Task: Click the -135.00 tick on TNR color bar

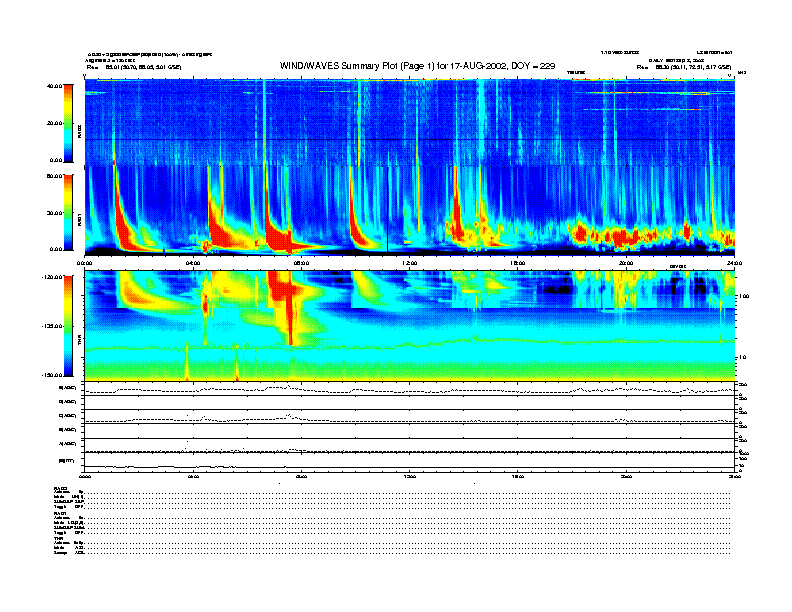Action: coord(53,326)
